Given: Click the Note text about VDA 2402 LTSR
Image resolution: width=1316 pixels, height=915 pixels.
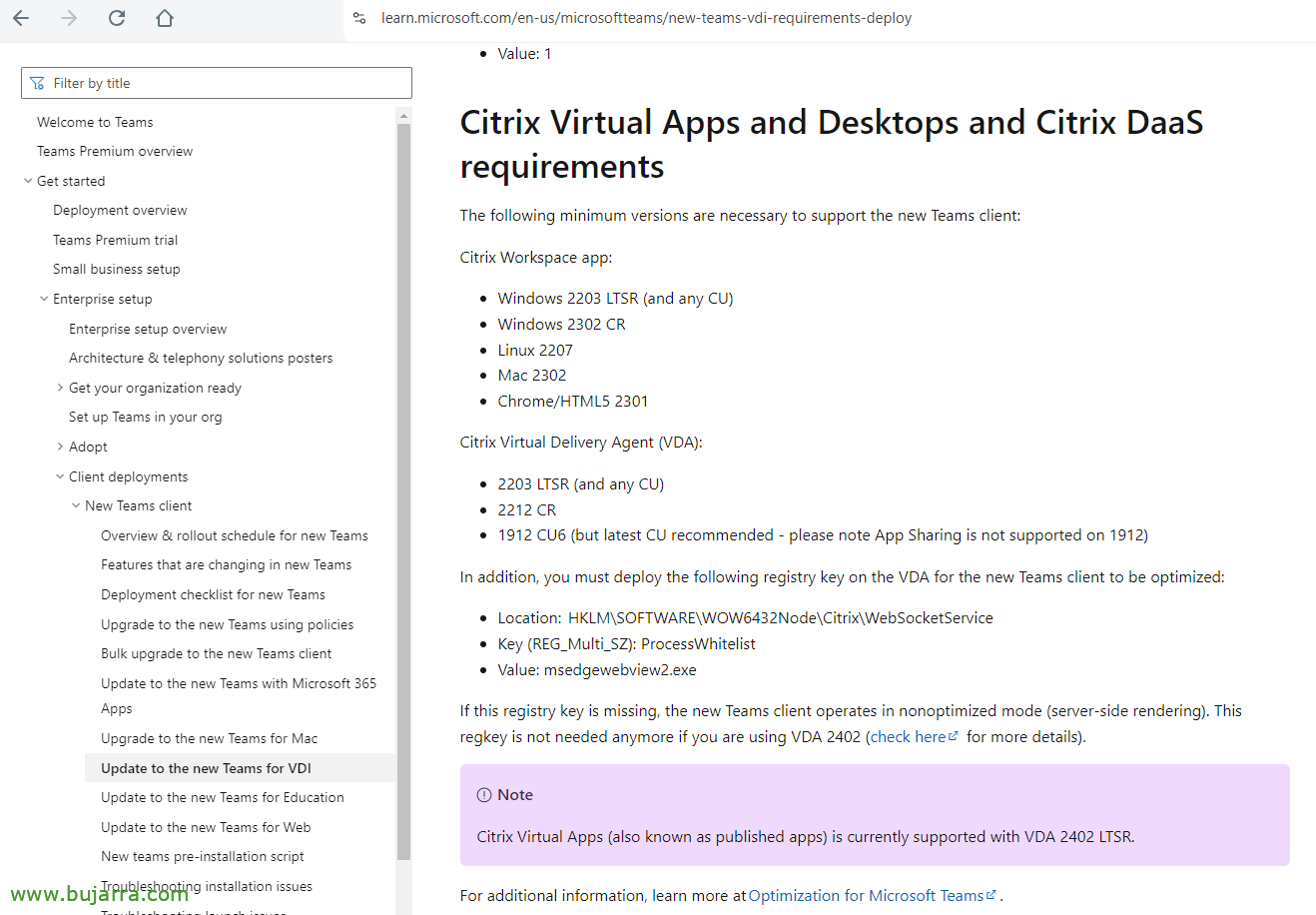Looking at the screenshot, I should pyautogui.click(x=806, y=836).
